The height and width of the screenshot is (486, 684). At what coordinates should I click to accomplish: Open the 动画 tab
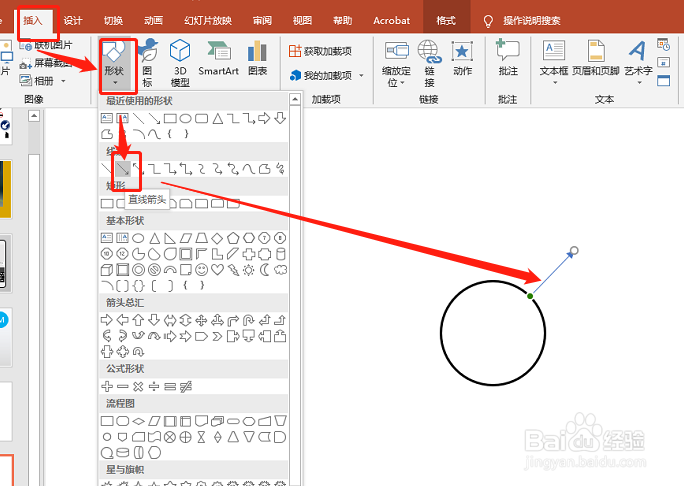pyautogui.click(x=153, y=21)
